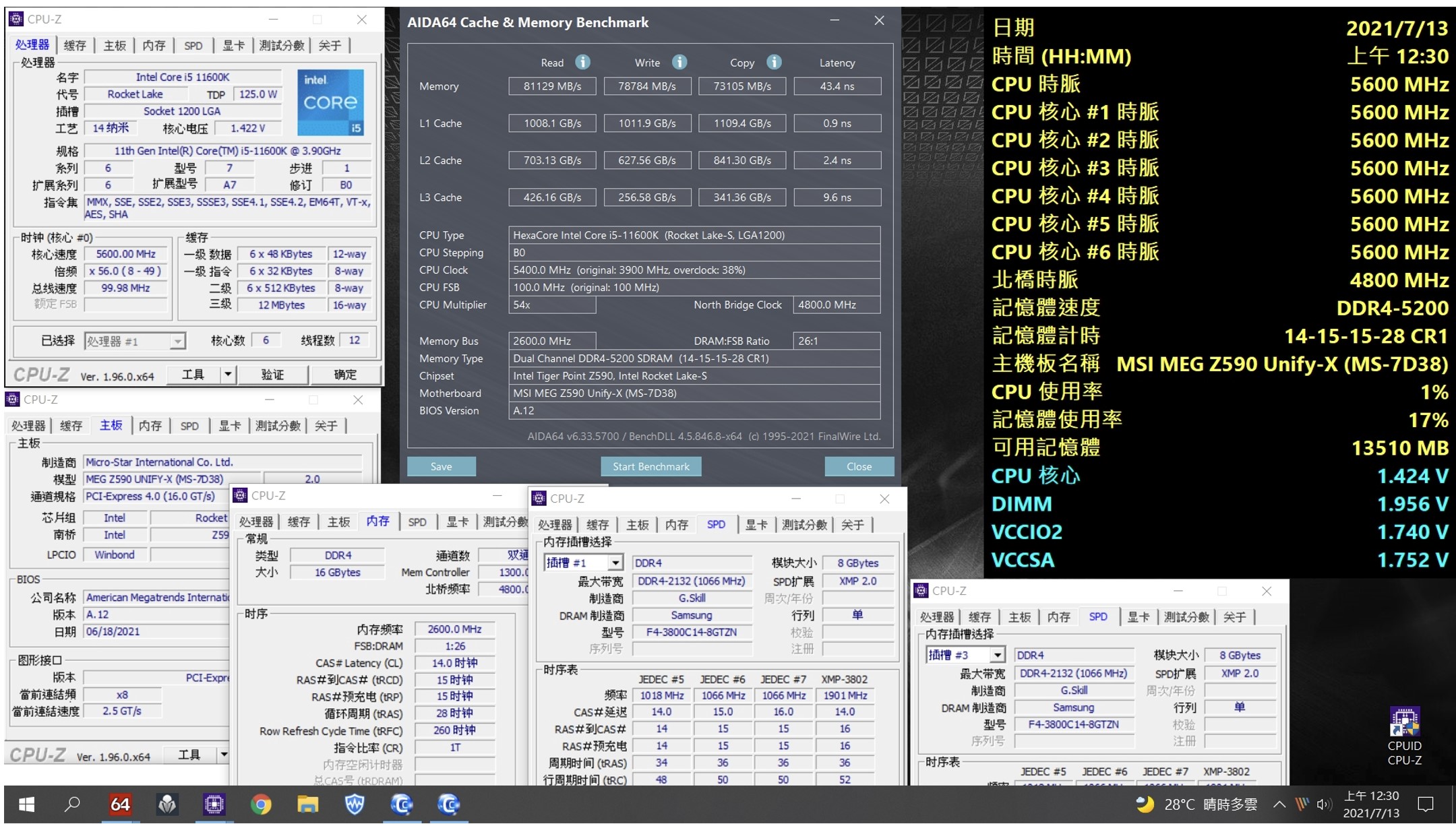Click CPU-Z title icon of processor window
Image resolution: width=1456 pixels, height=824 pixels.
click(x=16, y=19)
